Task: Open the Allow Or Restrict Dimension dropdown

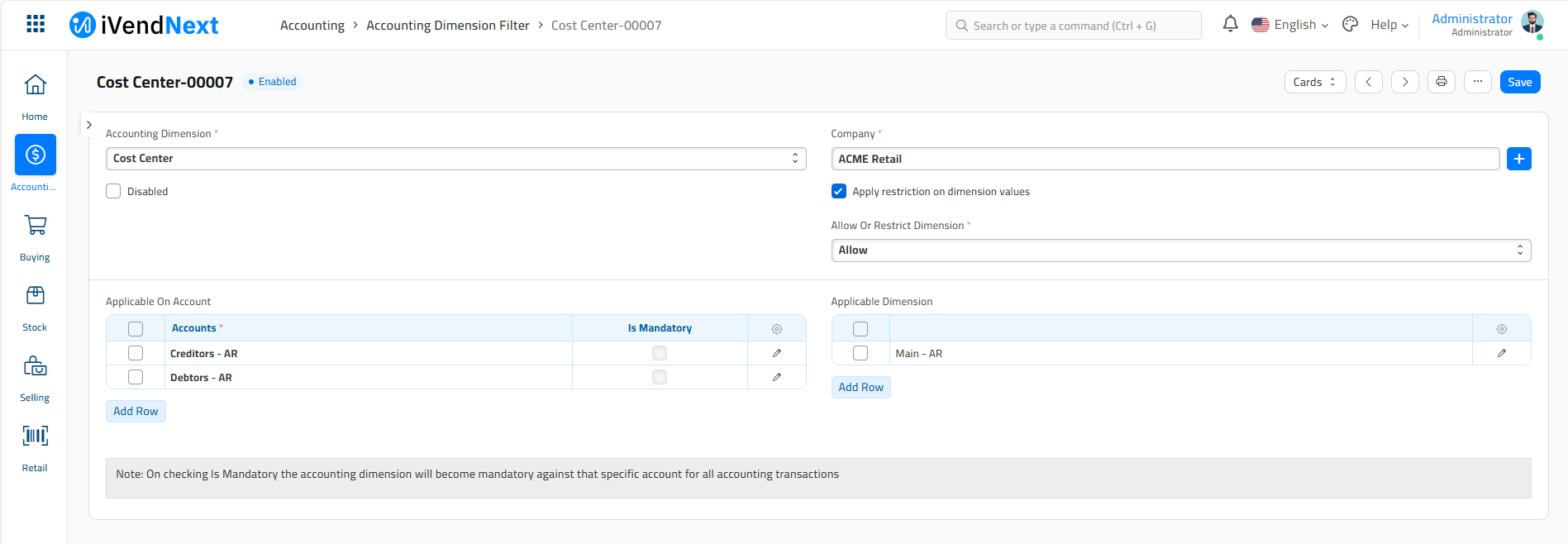Action: [x=1180, y=251]
